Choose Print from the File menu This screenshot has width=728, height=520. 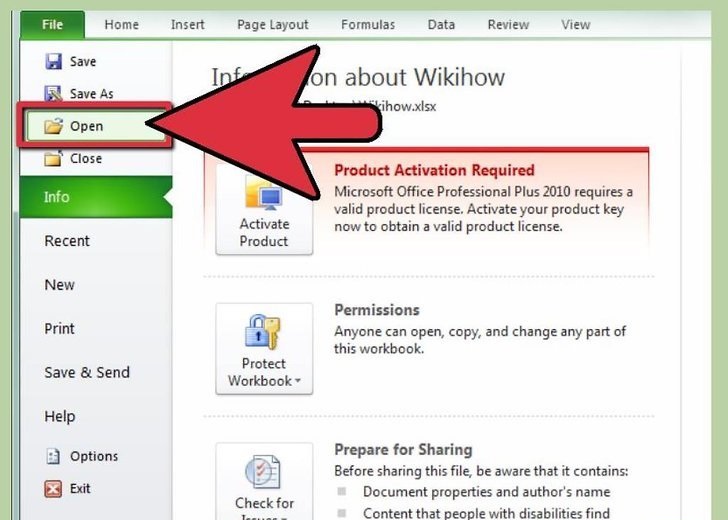[x=59, y=329]
